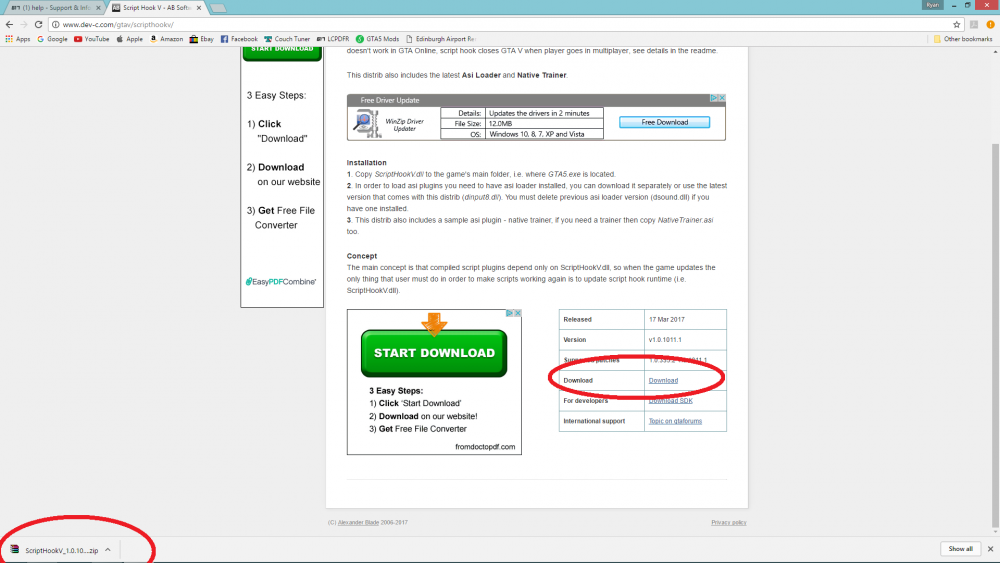Select the version value v1.0.1011.1
1000x563 pixels.
(665, 340)
